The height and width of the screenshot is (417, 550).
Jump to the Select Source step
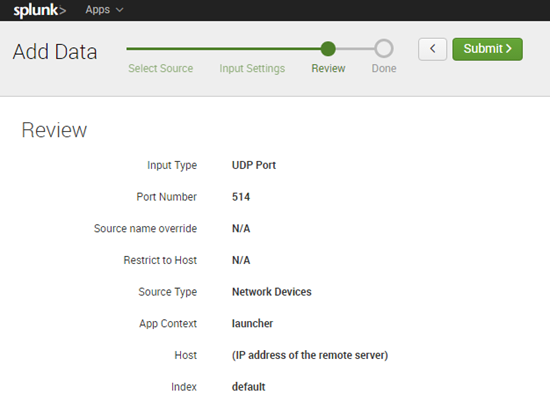[160, 68]
